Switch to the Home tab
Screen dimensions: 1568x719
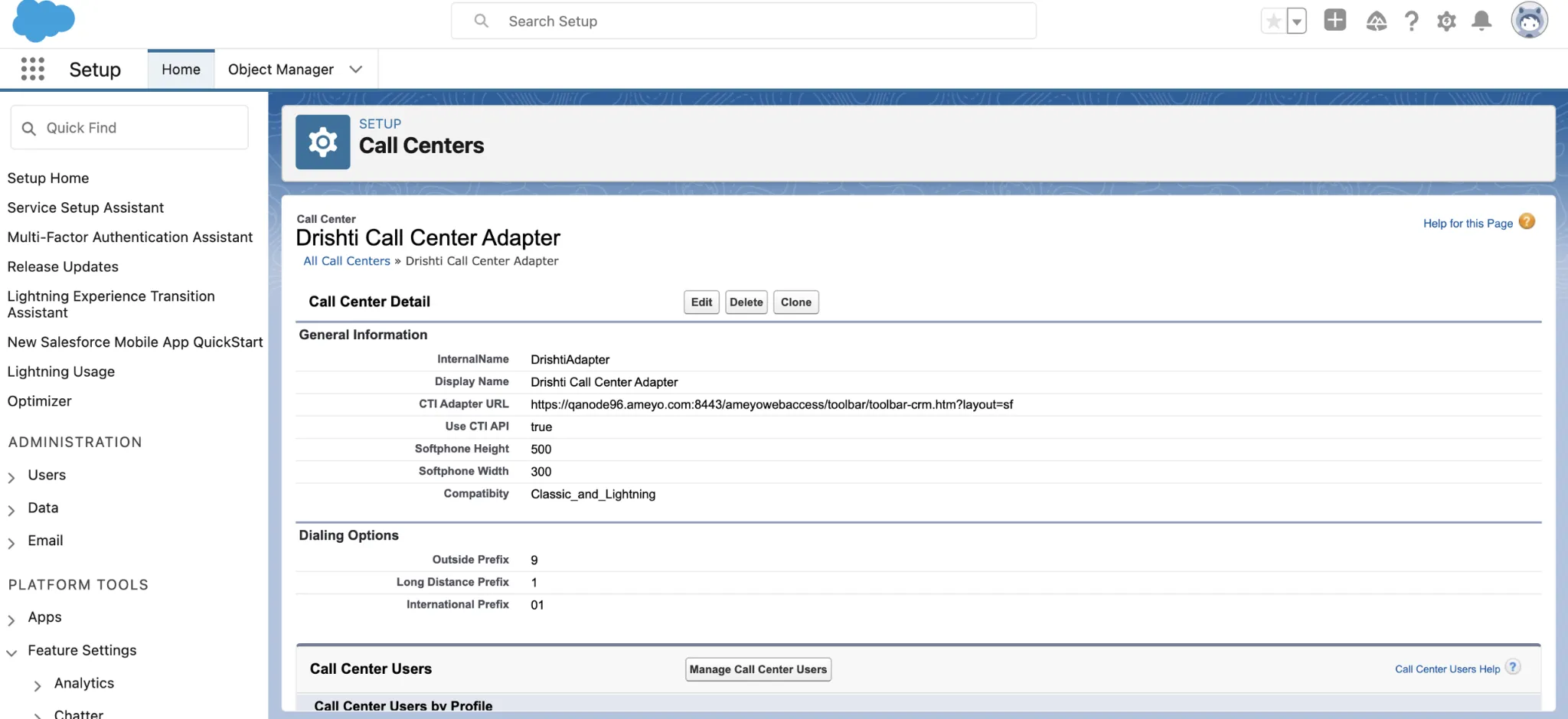[181, 70]
